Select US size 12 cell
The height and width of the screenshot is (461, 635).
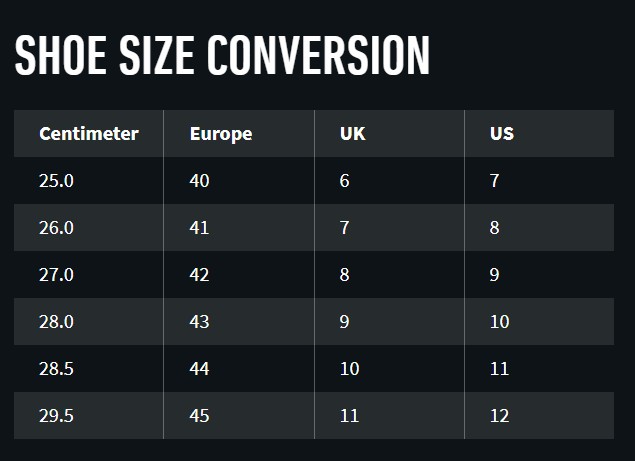coord(499,416)
